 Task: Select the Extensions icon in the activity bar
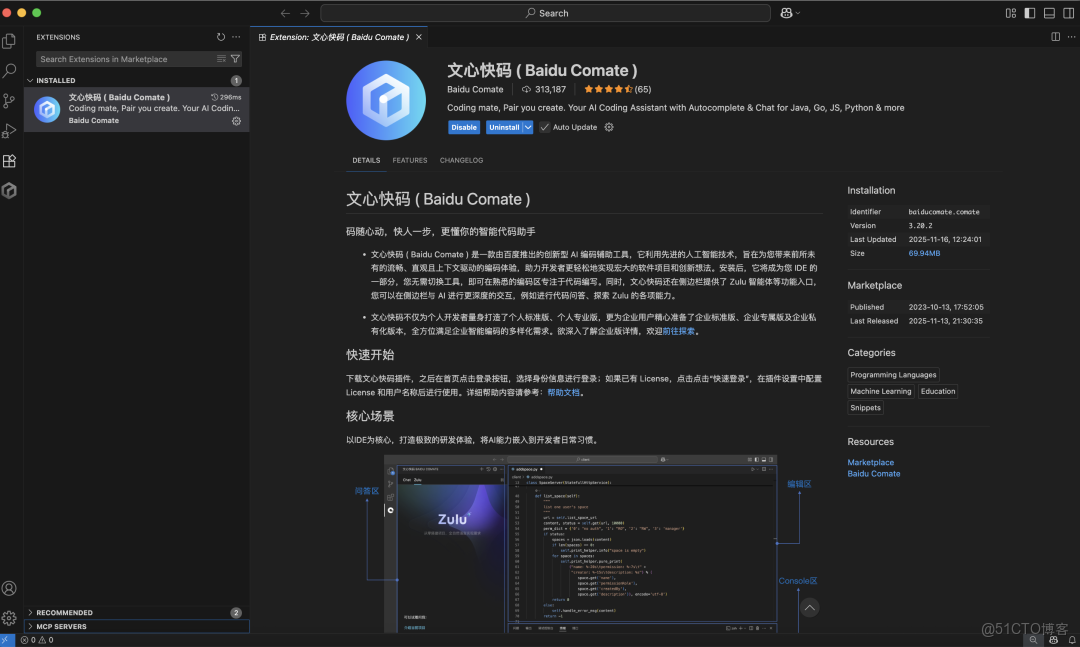click(x=11, y=160)
